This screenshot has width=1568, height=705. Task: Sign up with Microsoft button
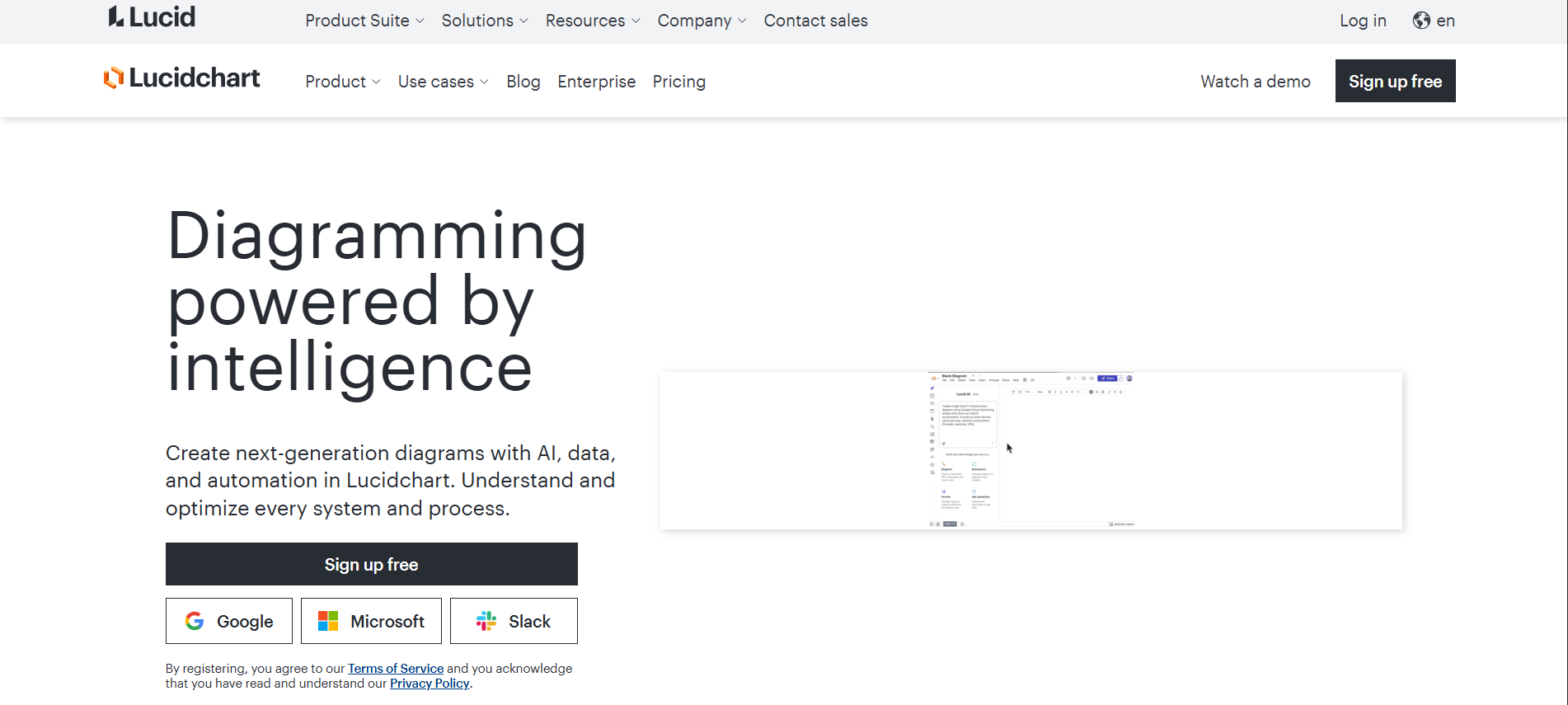coord(371,621)
